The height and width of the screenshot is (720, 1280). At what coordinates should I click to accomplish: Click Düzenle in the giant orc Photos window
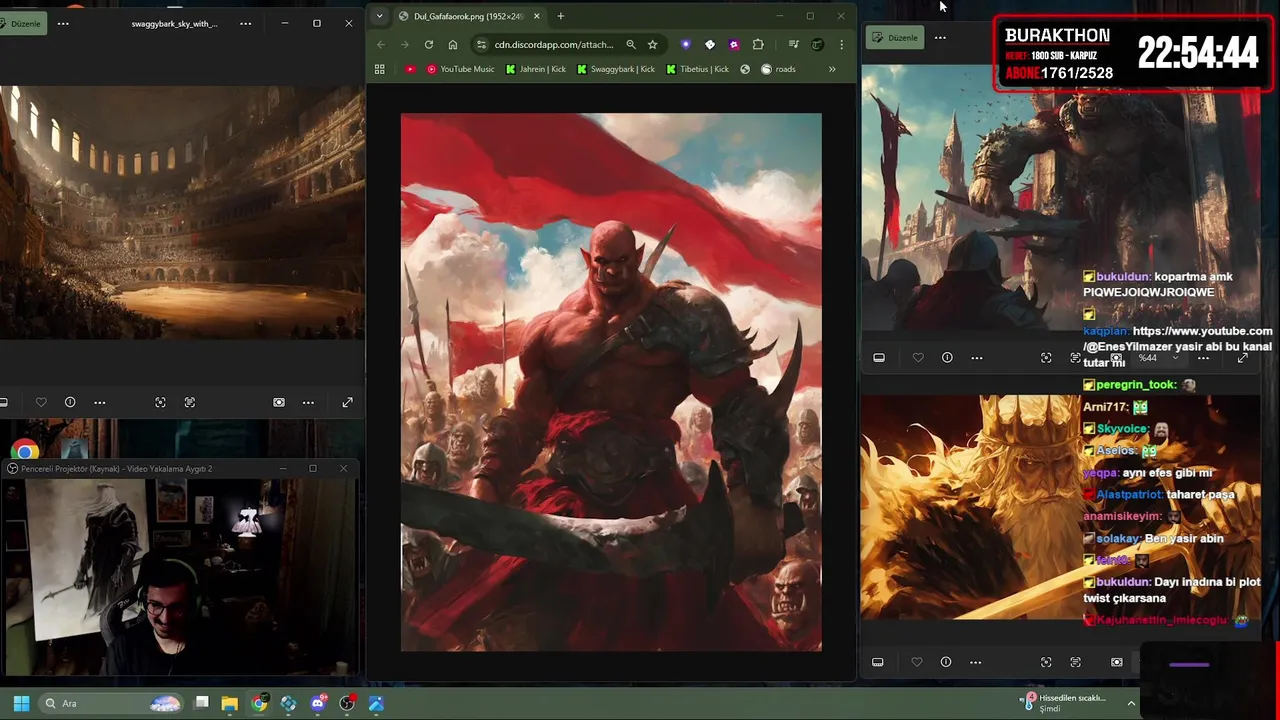[x=895, y=38]
